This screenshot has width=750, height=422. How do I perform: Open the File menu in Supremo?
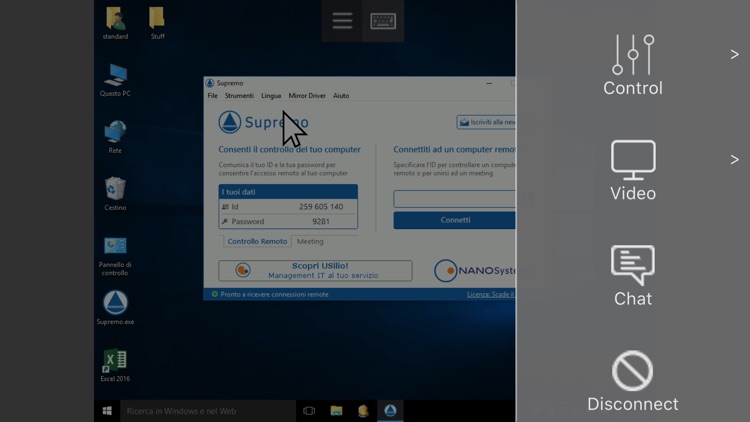(x=212, y=96)
